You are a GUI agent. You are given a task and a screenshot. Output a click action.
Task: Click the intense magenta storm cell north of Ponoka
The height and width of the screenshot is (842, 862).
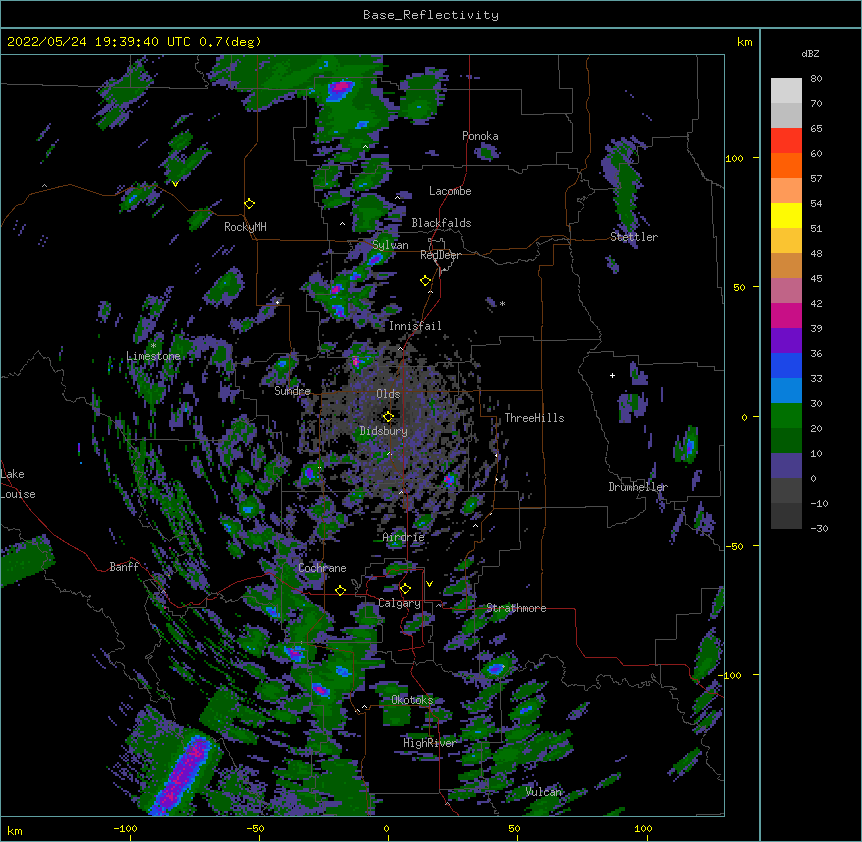(340, 88)
